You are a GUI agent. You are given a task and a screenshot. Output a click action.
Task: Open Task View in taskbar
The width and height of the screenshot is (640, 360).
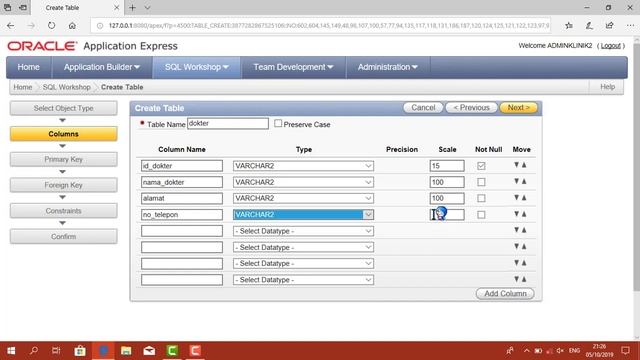pyautogui.click(x=56, y=351)
